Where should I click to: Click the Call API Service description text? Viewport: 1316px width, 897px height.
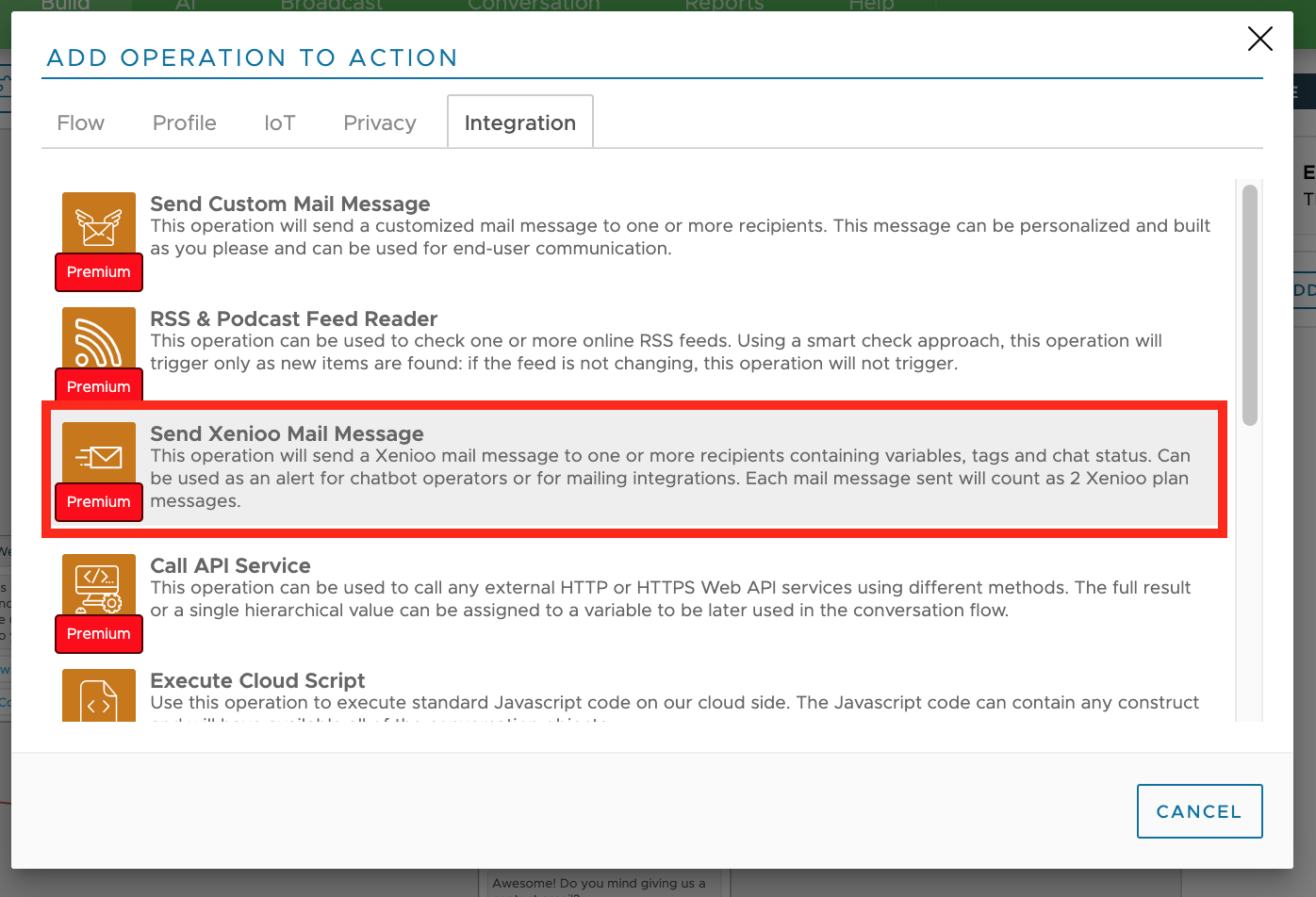coord(671,599)
